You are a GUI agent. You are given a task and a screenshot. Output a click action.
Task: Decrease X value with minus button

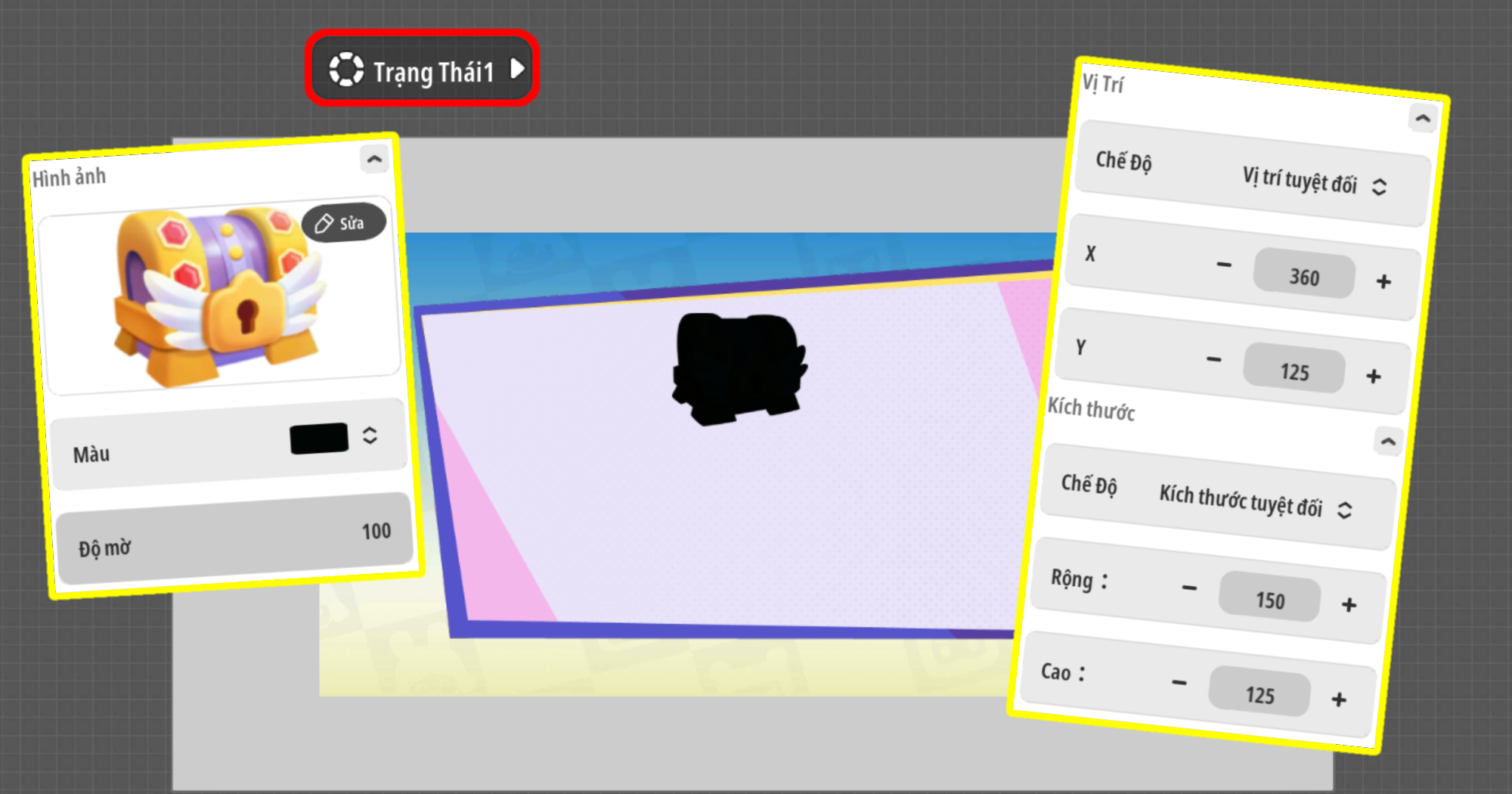pos(1224,265)
